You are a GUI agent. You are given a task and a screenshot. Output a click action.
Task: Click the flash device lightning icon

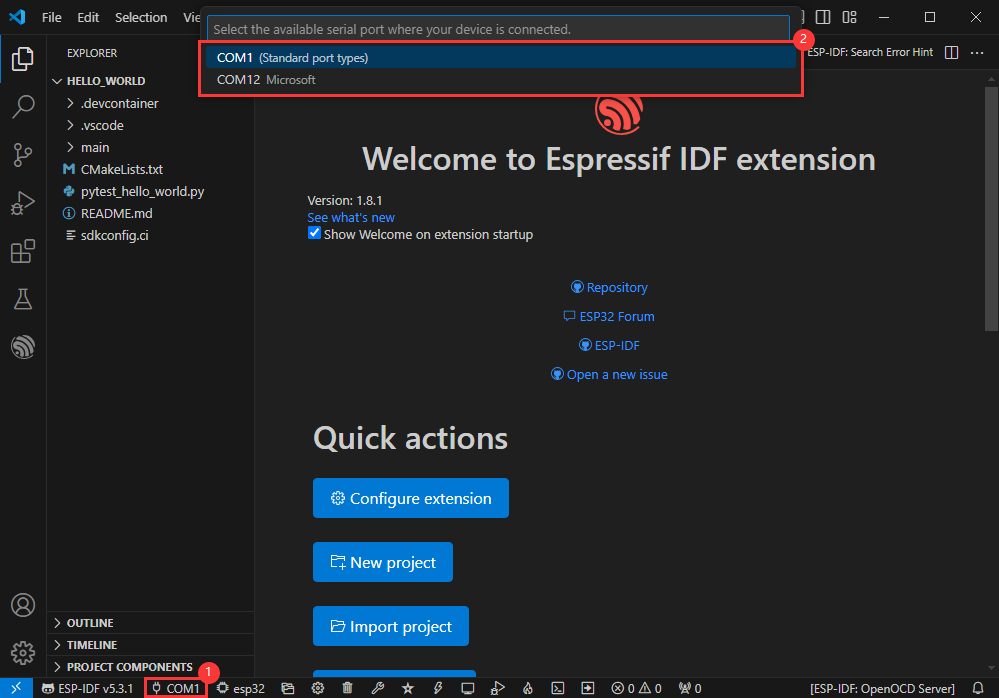pyautogui.click(x=438, y=688)
